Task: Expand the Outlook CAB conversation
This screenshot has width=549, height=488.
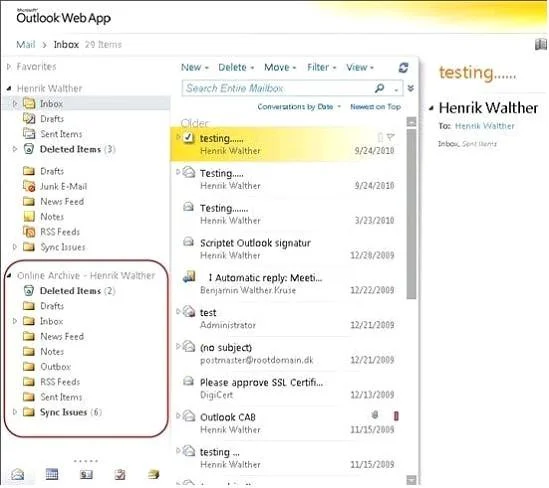Action: [178, 416]
